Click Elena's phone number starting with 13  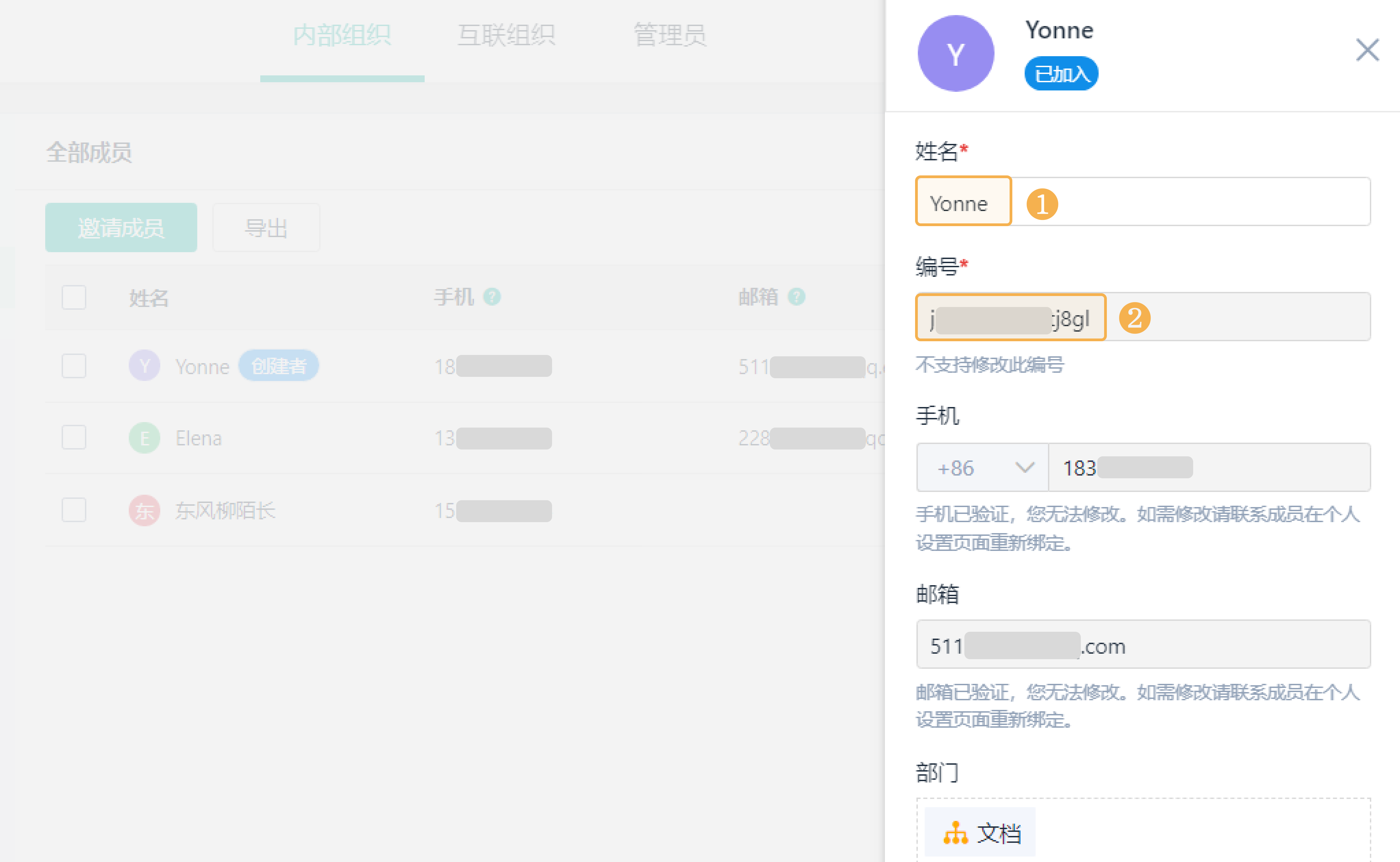[x=493, y=438]
